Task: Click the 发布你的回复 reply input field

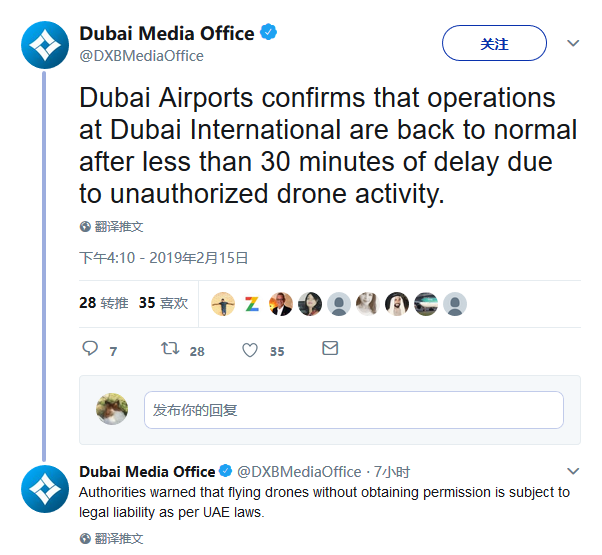Action: (353, 410)
